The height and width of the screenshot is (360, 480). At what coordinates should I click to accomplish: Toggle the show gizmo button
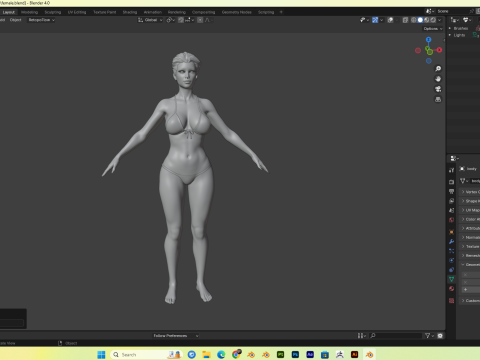tap(375, 20)
